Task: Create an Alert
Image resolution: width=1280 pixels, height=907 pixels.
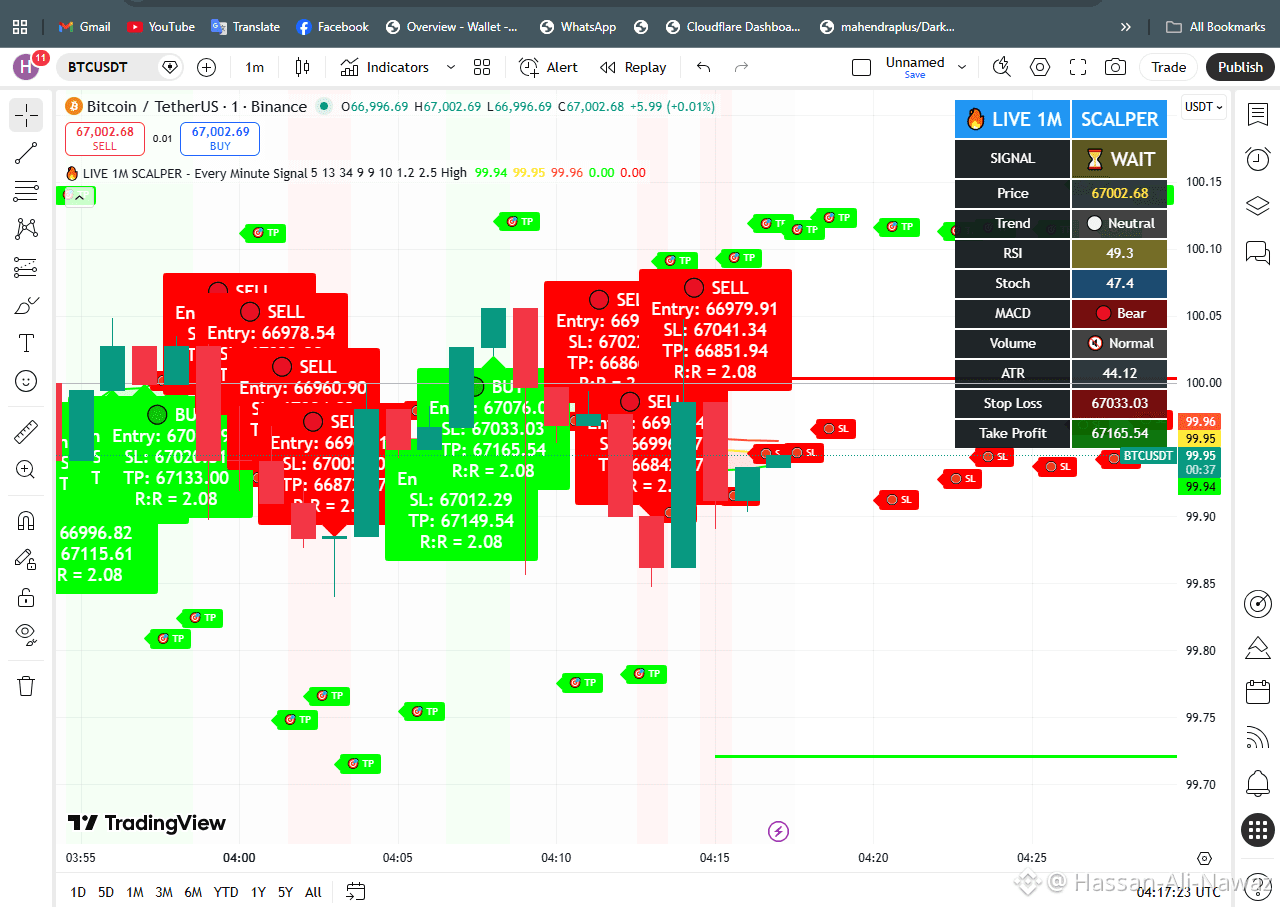Action: (549, 67)
